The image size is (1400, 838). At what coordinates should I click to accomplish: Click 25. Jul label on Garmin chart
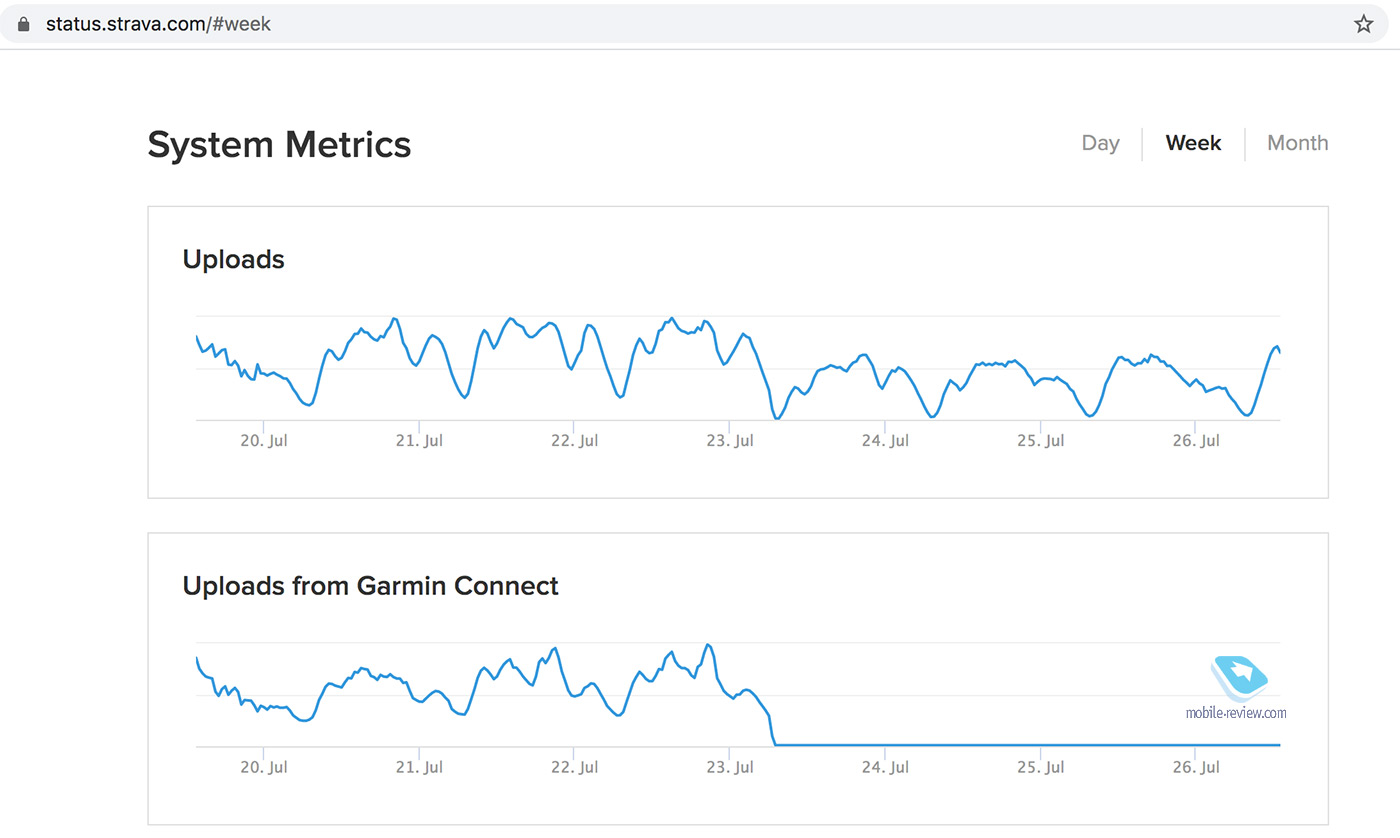click(1041, 768)
